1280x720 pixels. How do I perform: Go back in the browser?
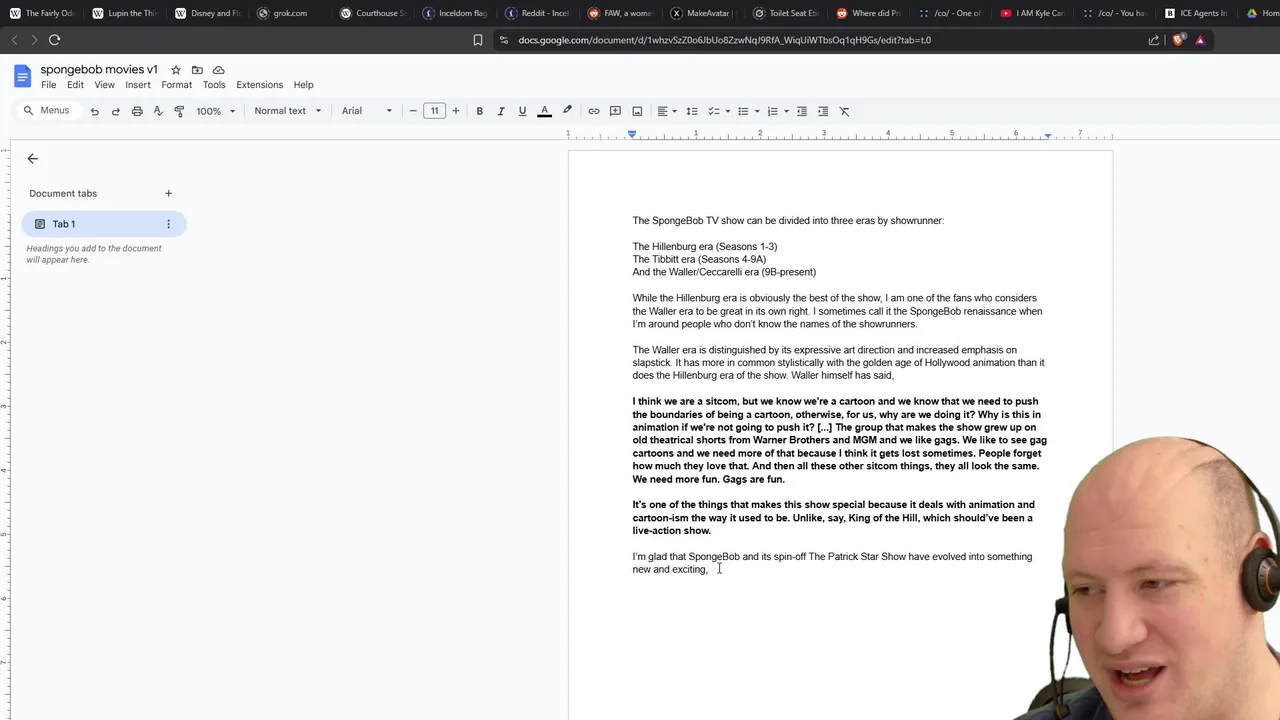(x=14, y=40)
